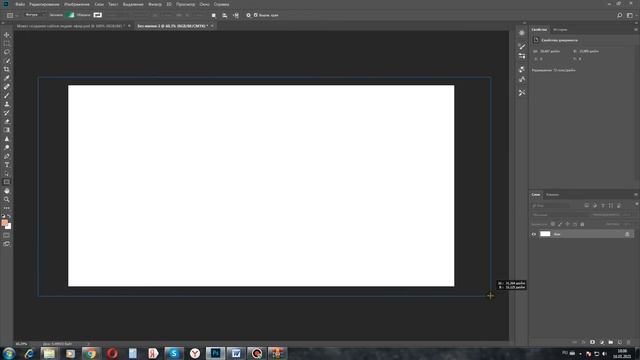The width and height of the screenshot is (640, 360).
Task: Open the tool preset picker arrow
Action: 17,15
